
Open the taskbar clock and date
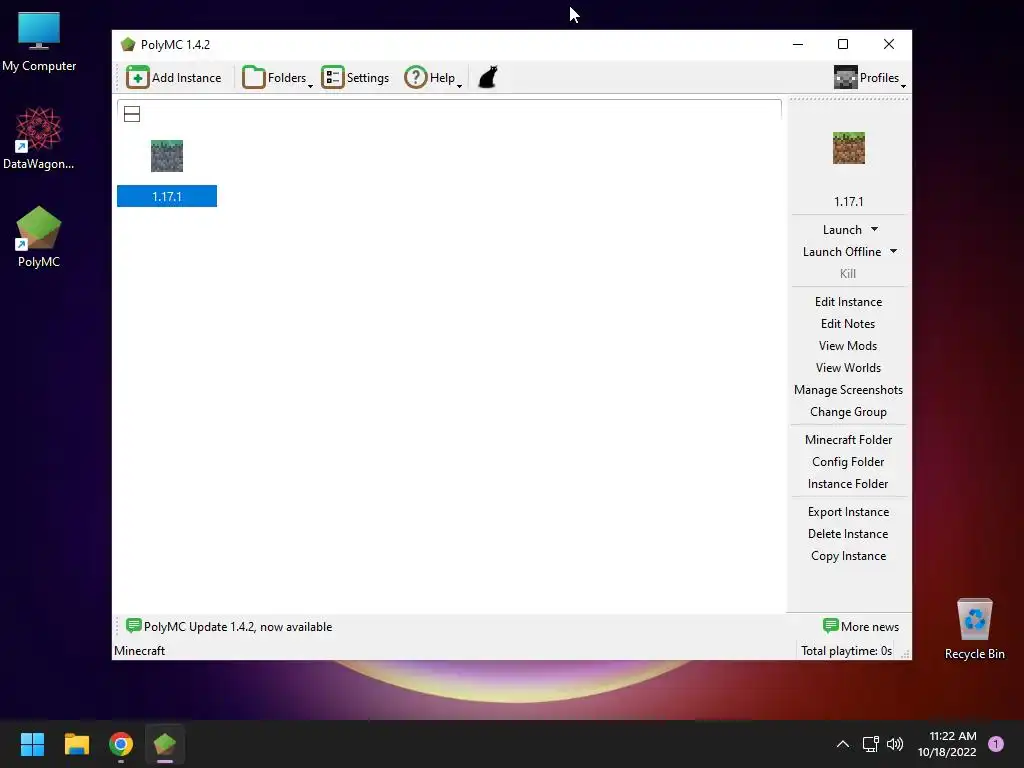click(x=947, y=744)
